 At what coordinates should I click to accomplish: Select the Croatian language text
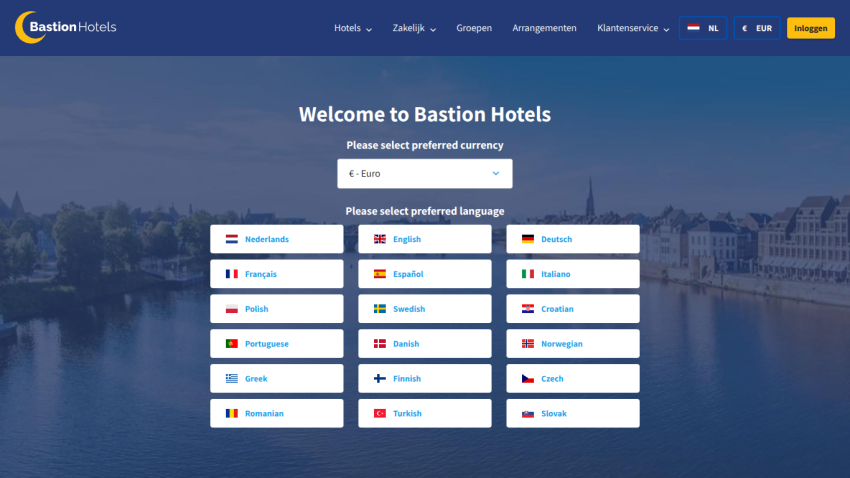557,309
